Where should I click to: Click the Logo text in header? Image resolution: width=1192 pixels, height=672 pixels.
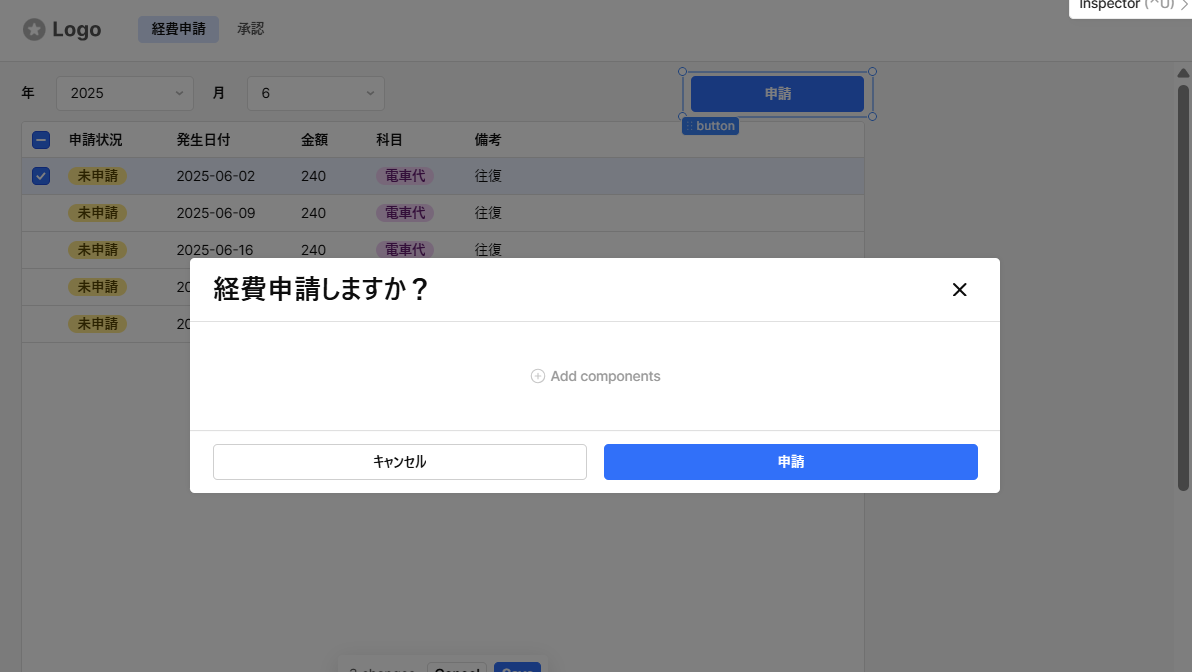click(x=77, y=30)
